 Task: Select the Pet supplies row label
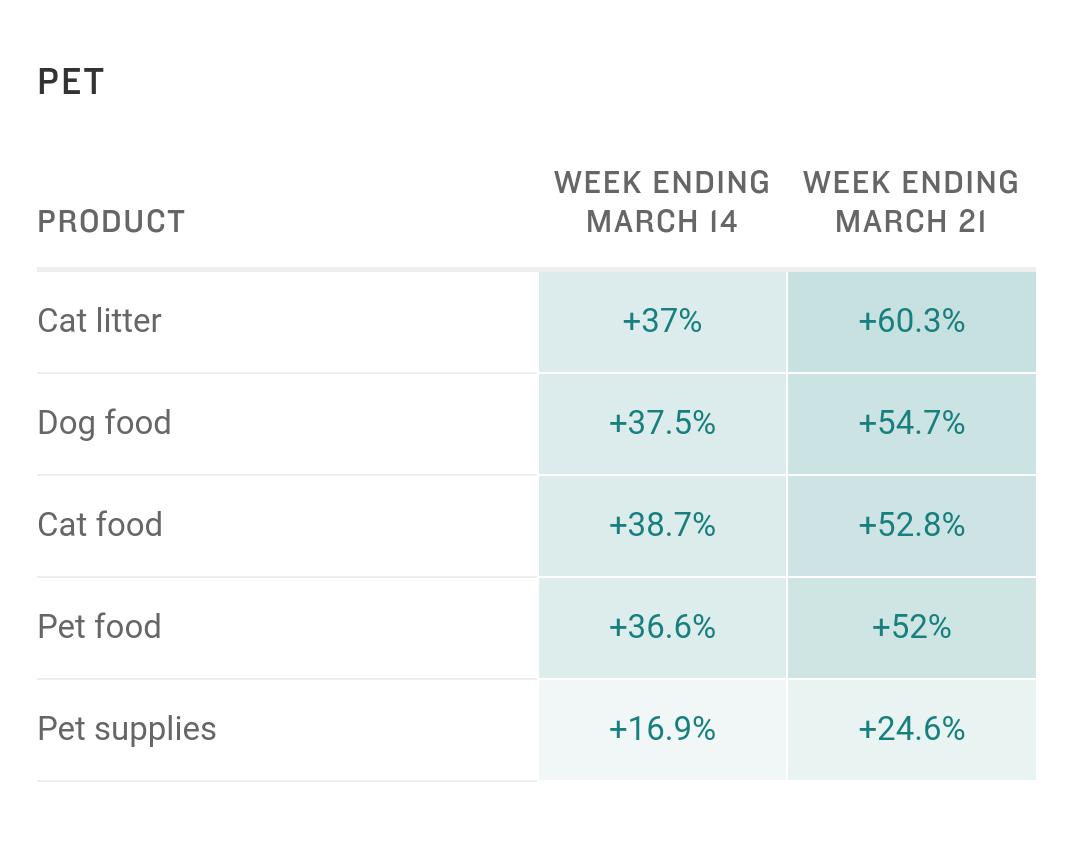click(x=127, y=729)
